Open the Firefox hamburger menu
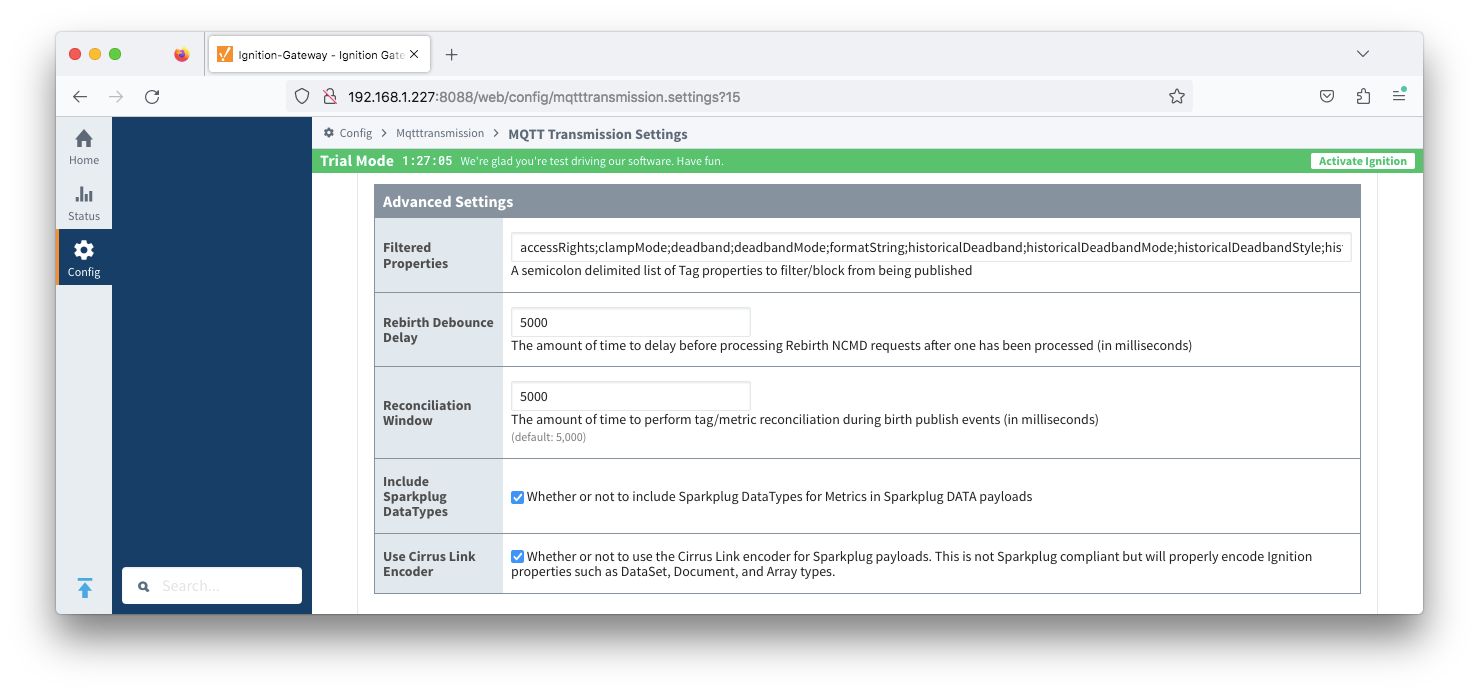Image resolution: width=1479 pixels, height=694 pixels. [x=1399, y=96]
